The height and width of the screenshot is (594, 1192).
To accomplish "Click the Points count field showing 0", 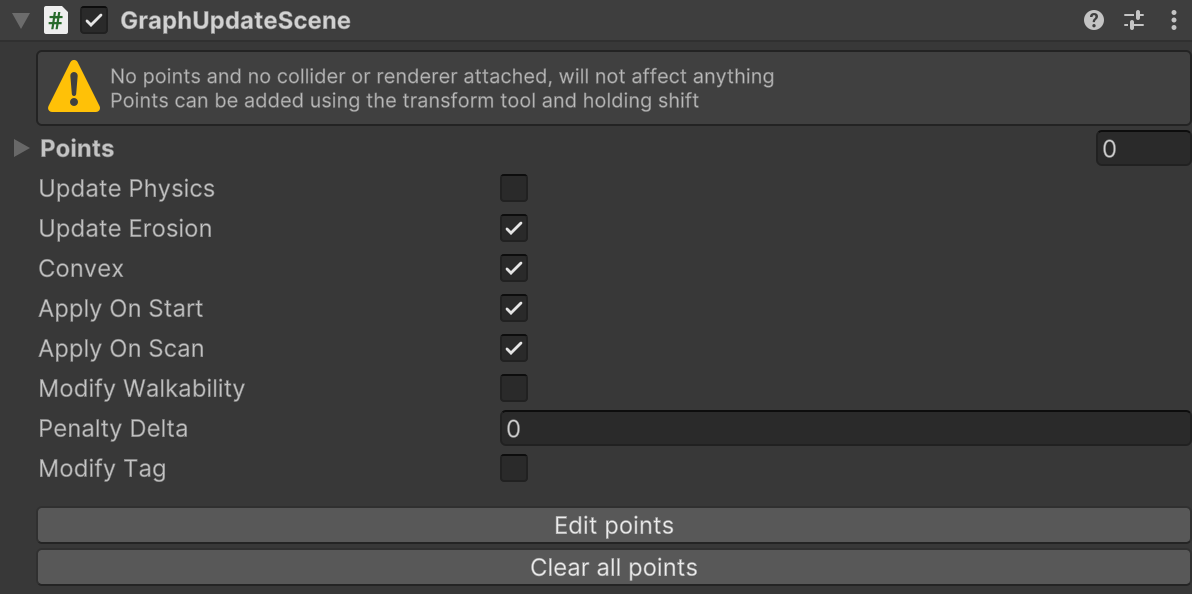I will coord(1143,148).
